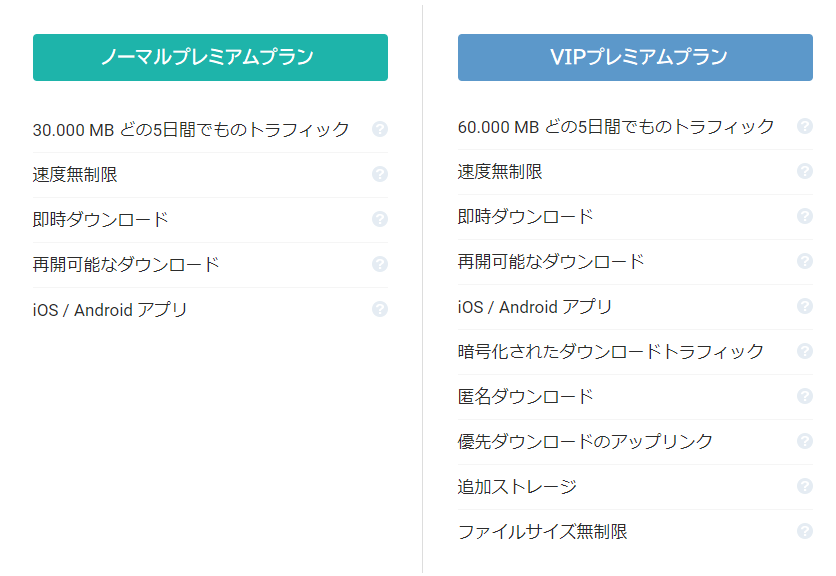Select the VIPプレミアムプラン button

635,58
